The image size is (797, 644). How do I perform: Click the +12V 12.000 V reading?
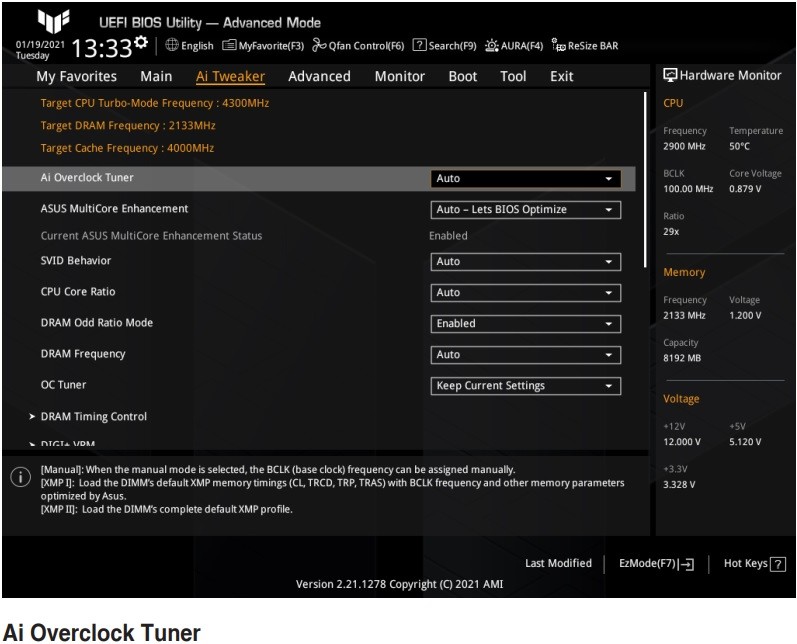click(682, 442)
